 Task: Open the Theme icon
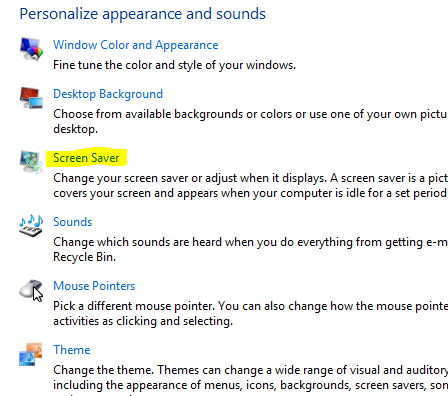click(x=31, y=354)
